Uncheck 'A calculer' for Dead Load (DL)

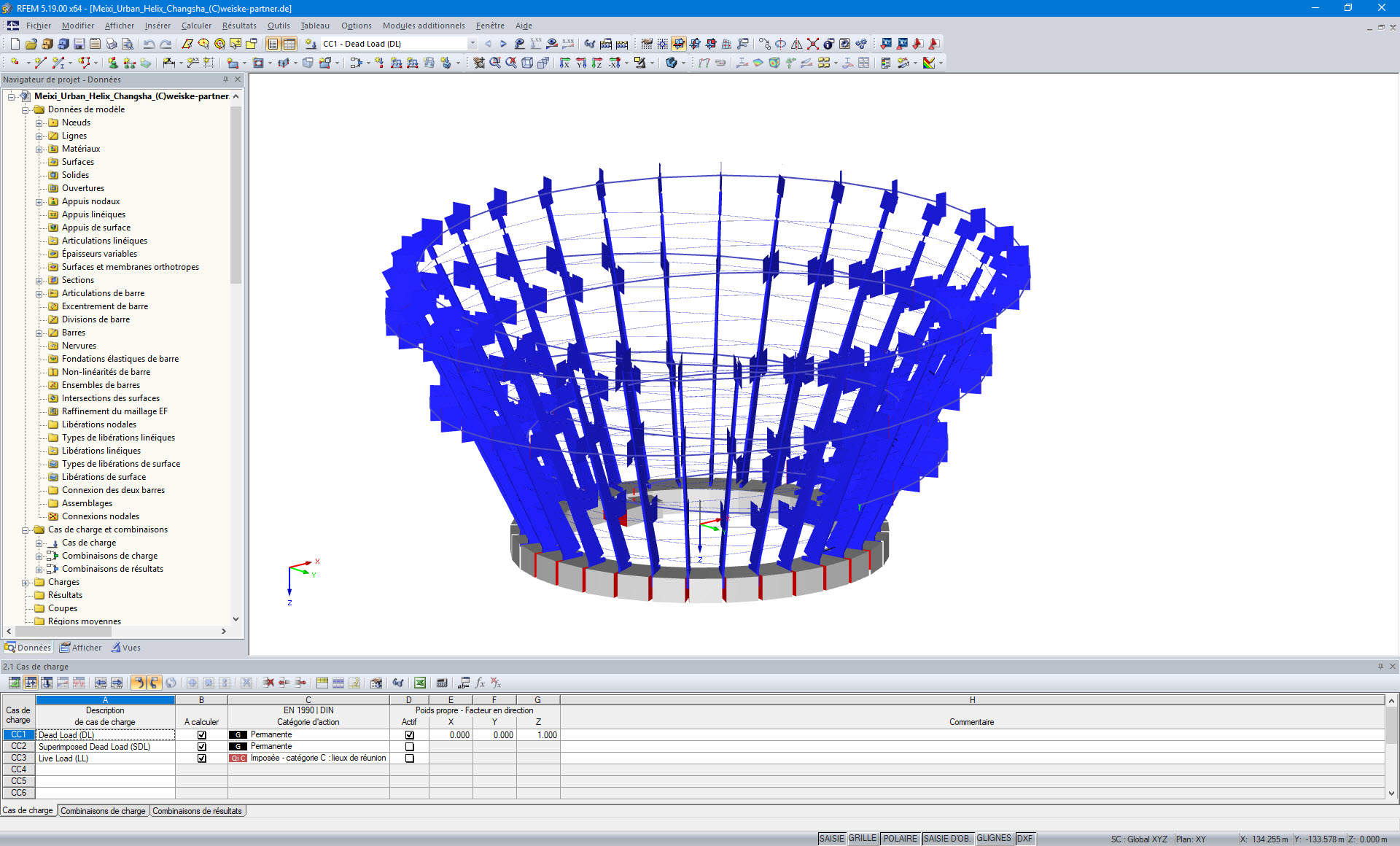[202, 735]
